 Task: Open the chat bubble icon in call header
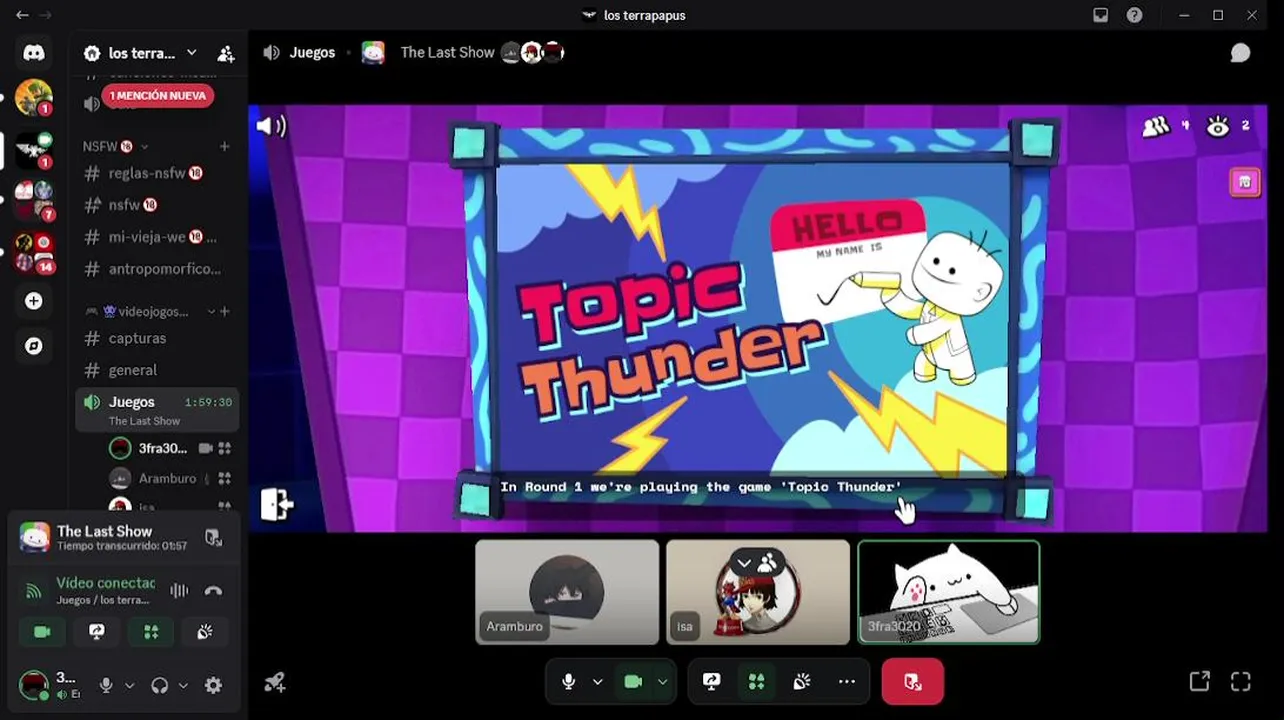click(1240, 53)
